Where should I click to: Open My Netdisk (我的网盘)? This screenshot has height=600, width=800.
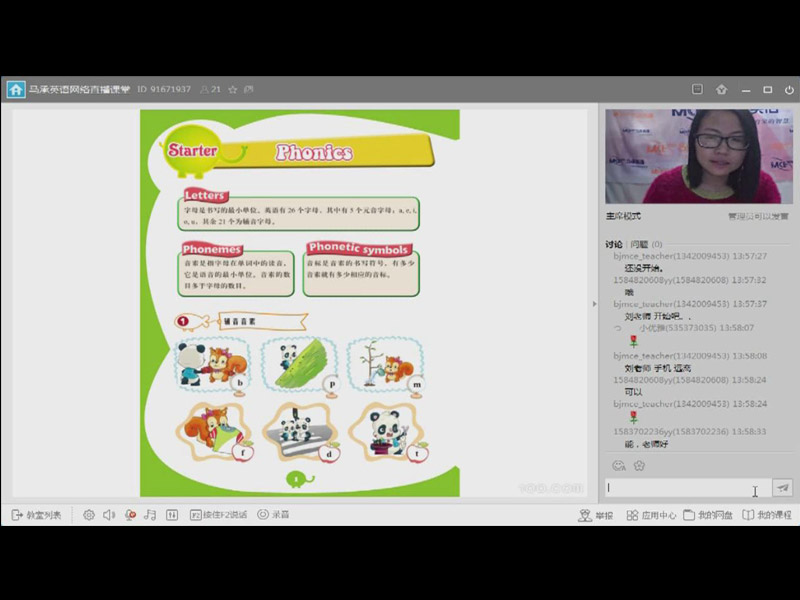pos(708,515)
